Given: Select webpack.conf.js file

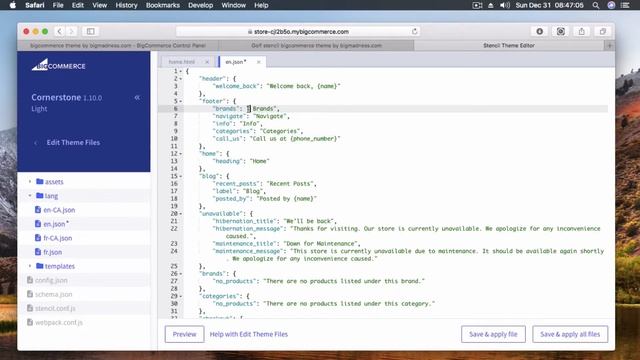Looking at the screenshot, I should point(59,322).
